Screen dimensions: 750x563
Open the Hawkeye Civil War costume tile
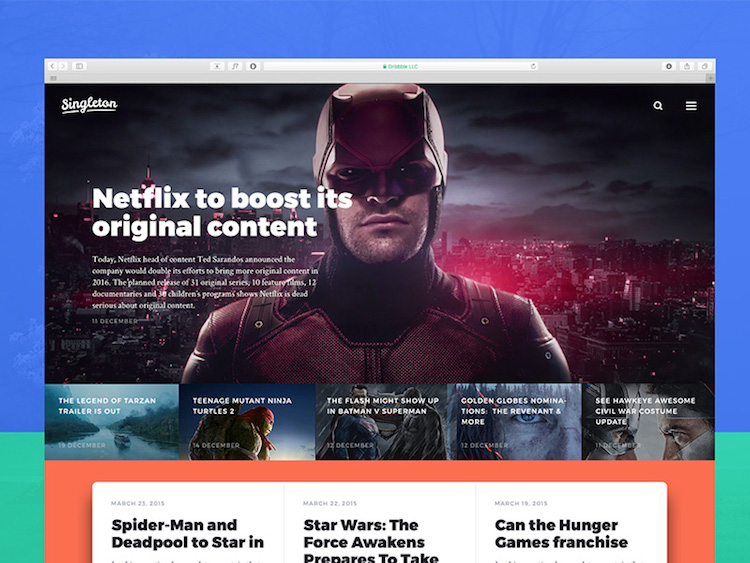click(x=649, y=422)
